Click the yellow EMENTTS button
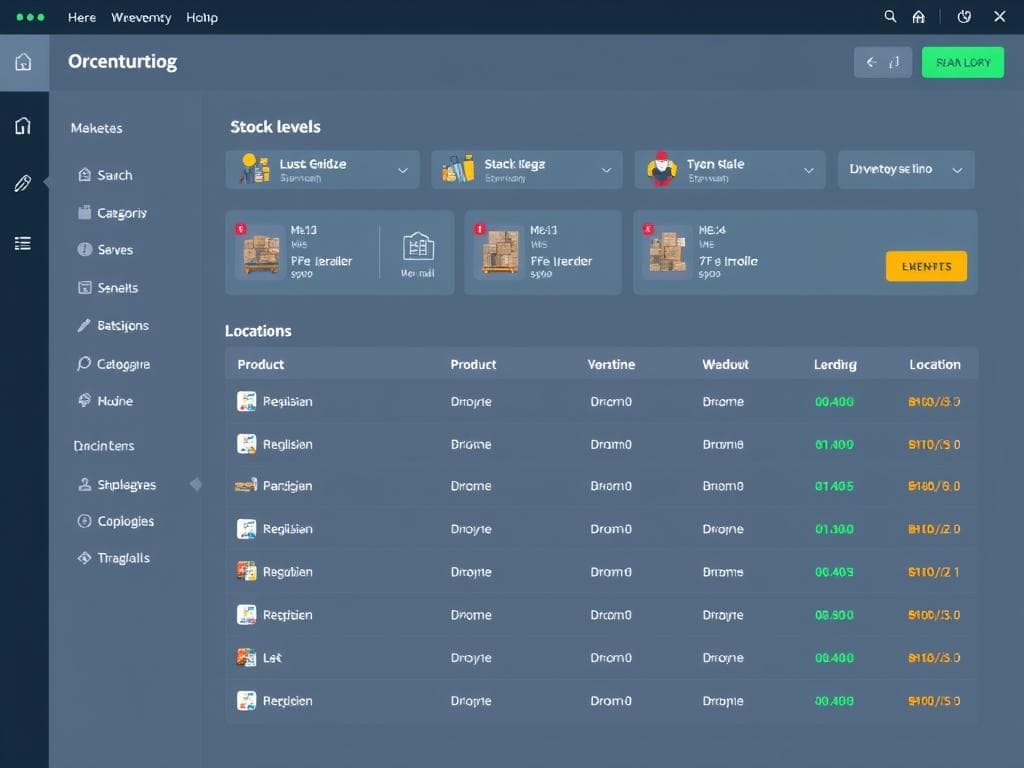This screenshot has width=1024, height=768. coord(926,266)
